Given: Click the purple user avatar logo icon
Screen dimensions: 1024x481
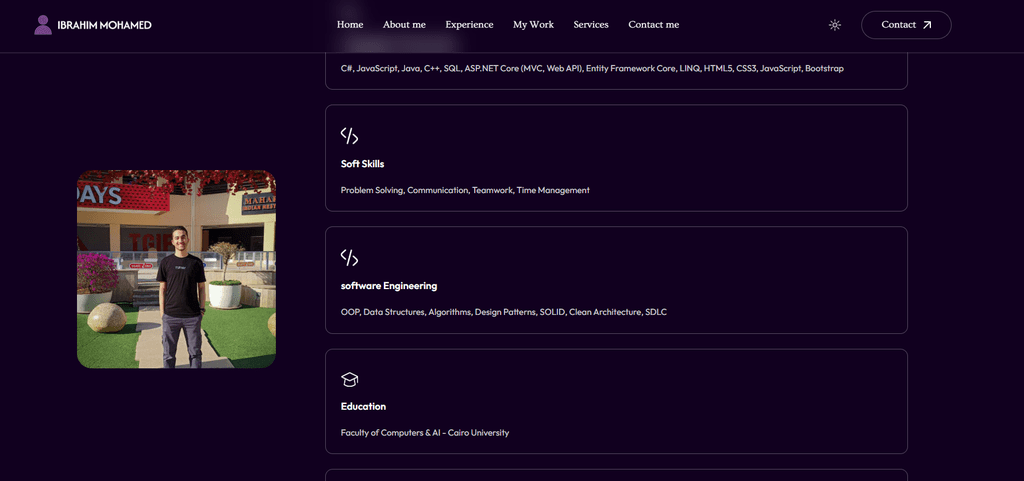Looking at the screenshot, I should tap(43, 25).
